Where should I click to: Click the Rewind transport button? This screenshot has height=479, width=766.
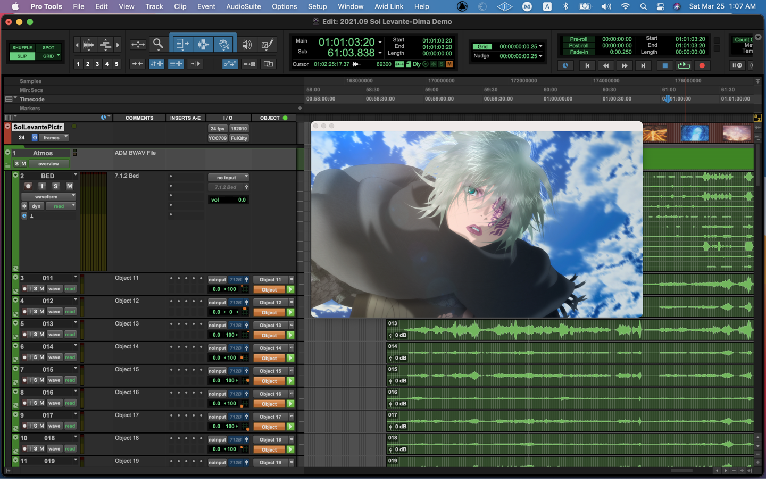(x=606, y=65)
